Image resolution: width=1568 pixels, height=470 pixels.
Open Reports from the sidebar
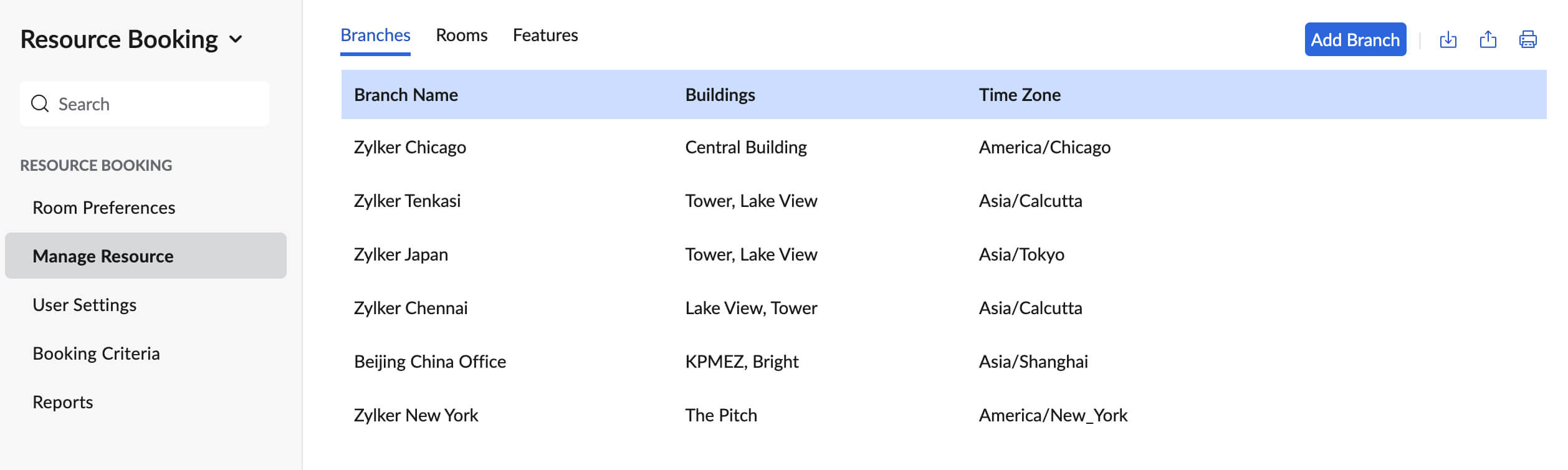pyautogui.click(x=62, y=402)
